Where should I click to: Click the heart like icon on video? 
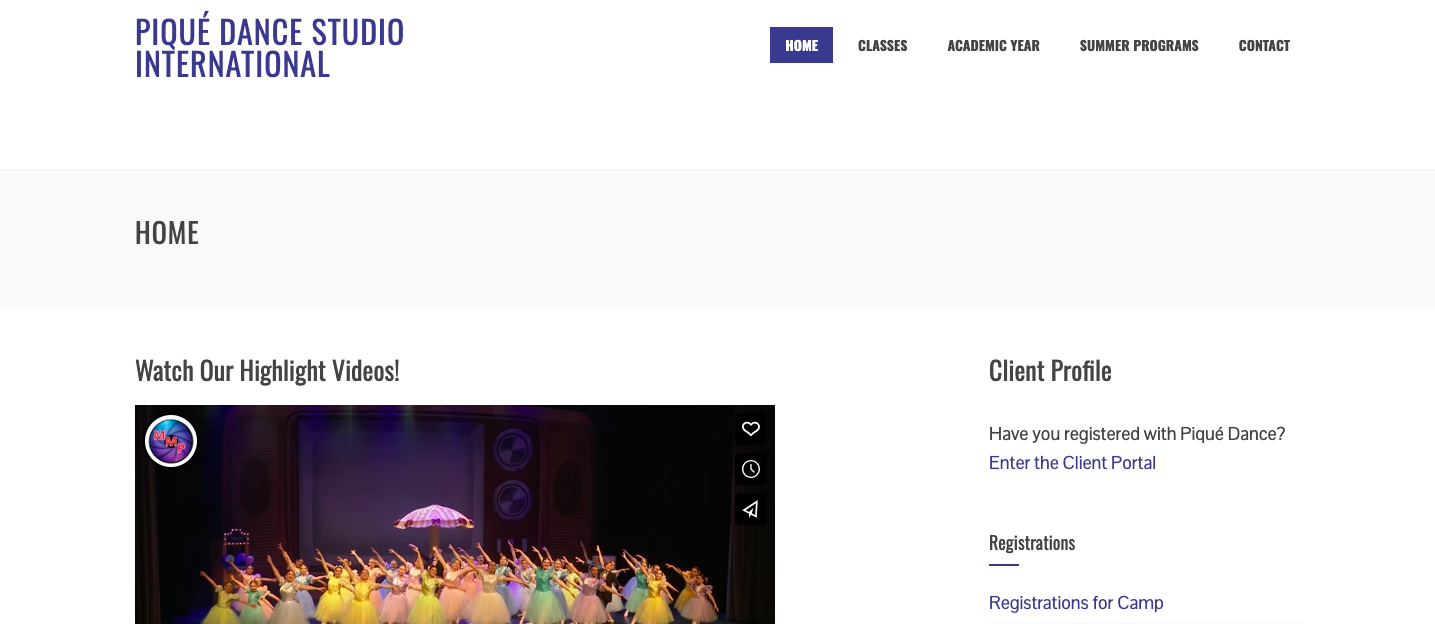pyautogui.click(x=751, y=429)
